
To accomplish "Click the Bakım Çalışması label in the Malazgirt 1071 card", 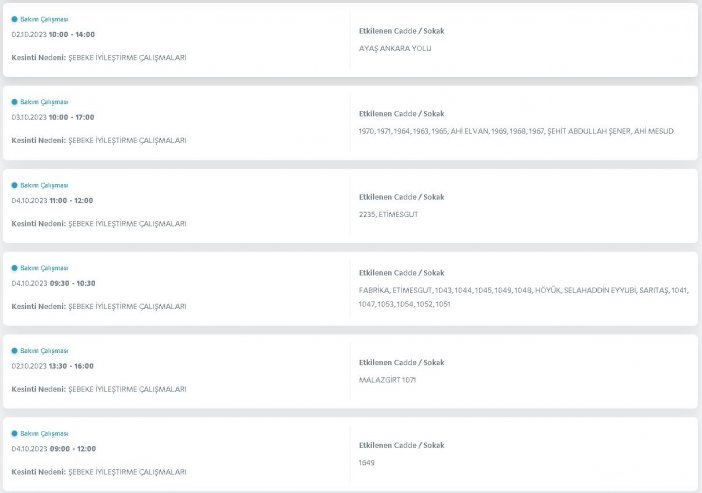I will coord(44,351).
